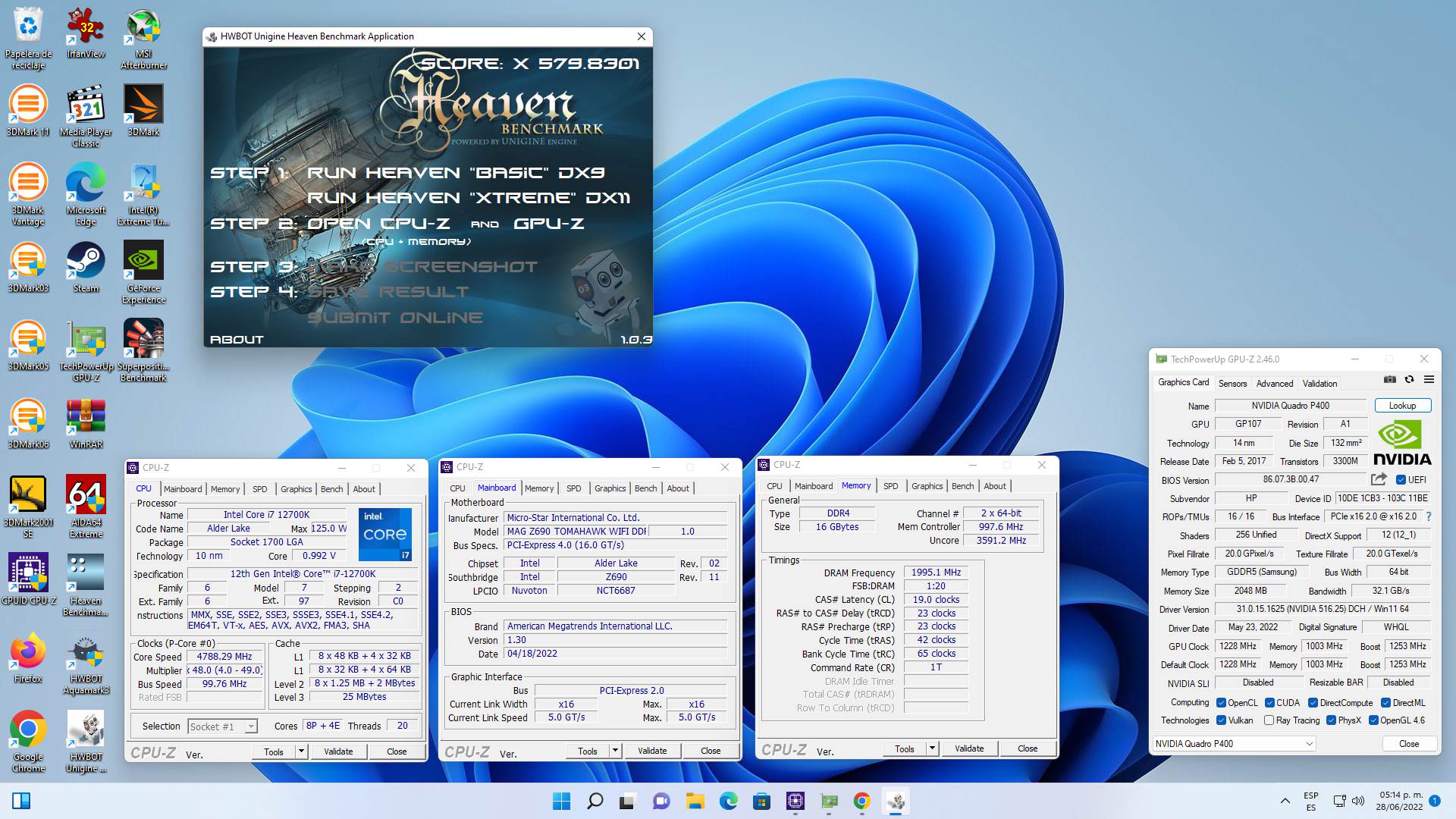Image resolution: width=1456 pixels, height=819 pixels.
Task: Open Graphics tab in Memory CPU-Z window
Action: 927,486
